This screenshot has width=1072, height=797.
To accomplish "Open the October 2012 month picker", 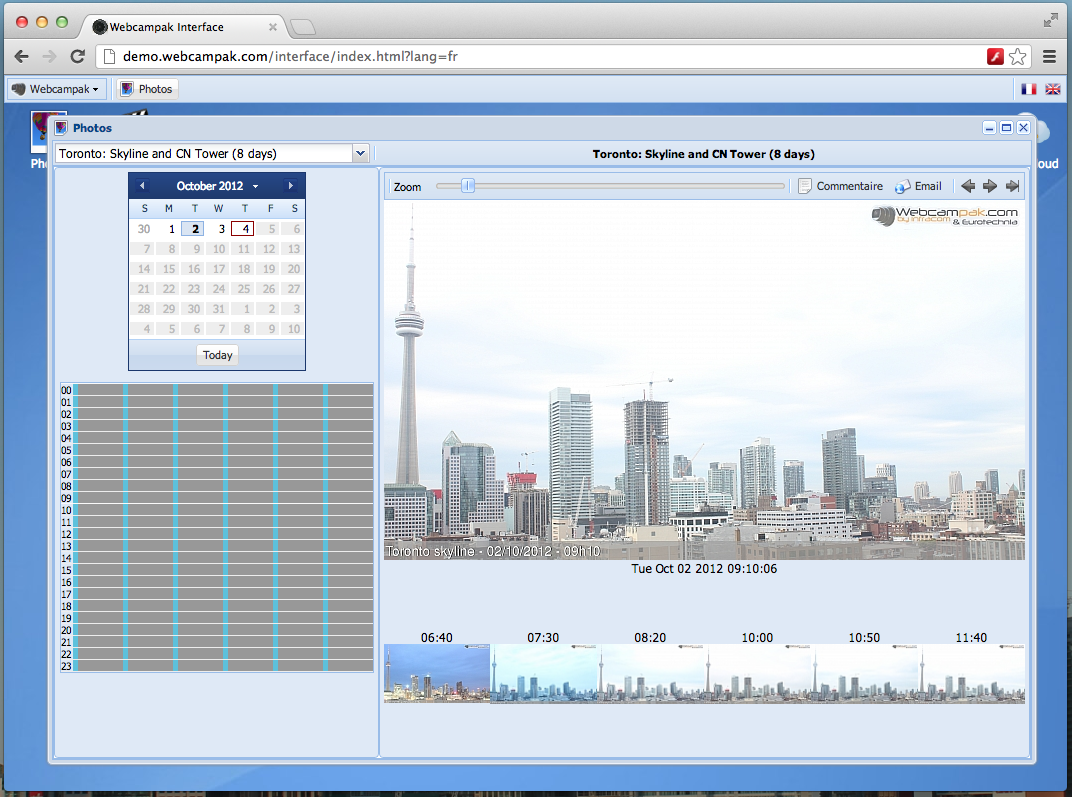I will coord(217,186).
